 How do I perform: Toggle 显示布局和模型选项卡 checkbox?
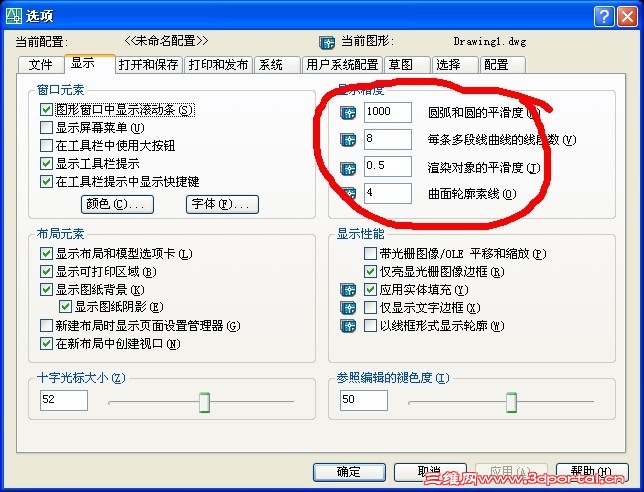(46, 253)
